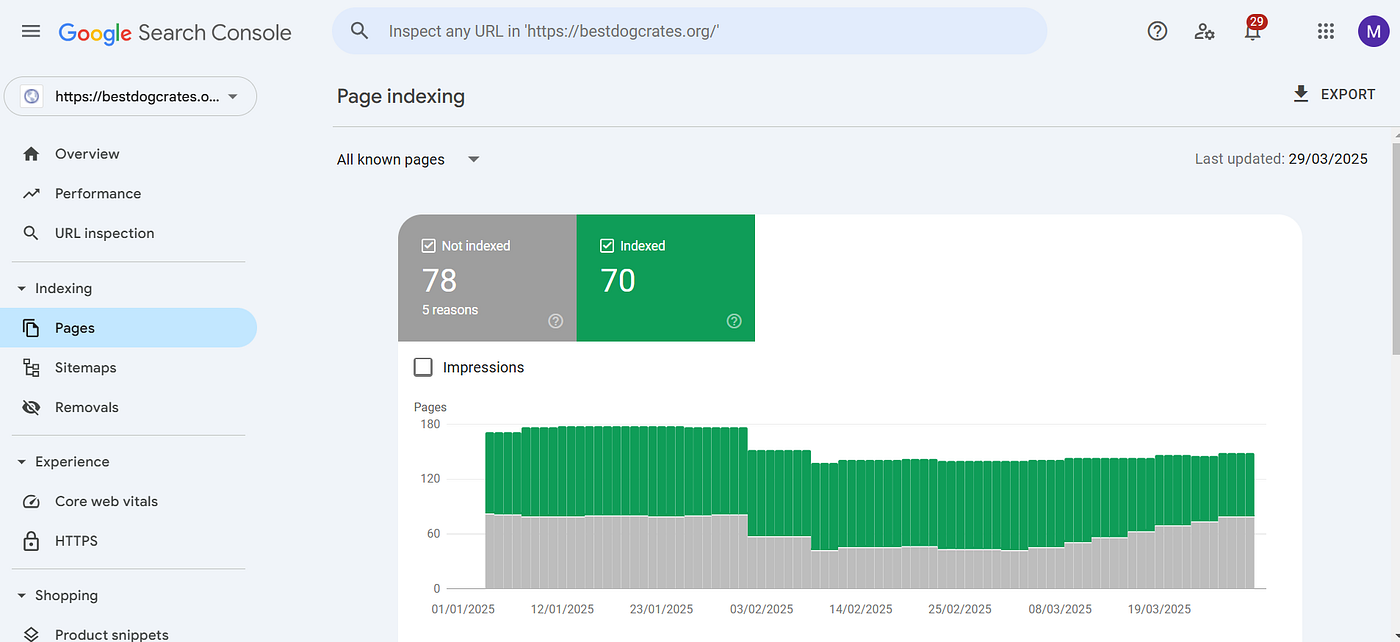The image size is (1400, 642).
Task: Collapse the Experience section
Action: [22, 462]
